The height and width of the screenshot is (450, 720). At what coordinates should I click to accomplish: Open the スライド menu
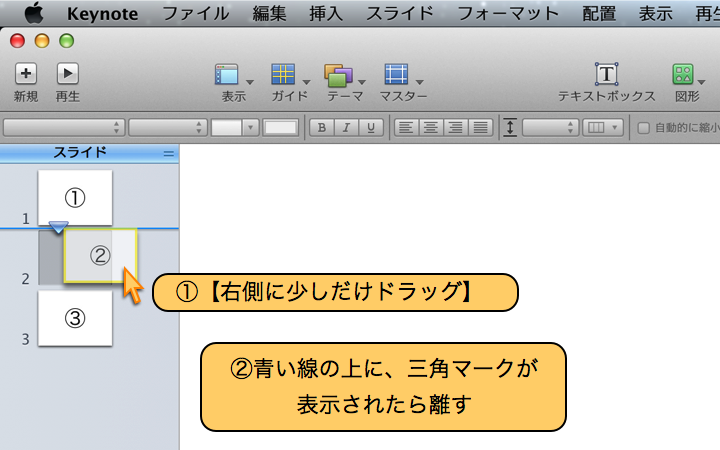400,13
